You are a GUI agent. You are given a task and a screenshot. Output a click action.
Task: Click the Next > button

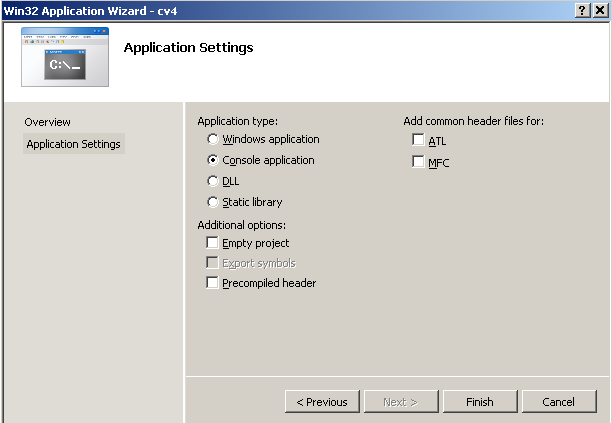click(401, 402)
